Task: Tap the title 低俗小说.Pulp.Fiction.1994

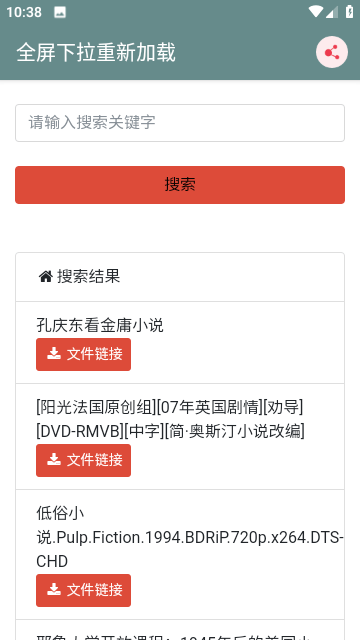Action: (x=189, y=537)
